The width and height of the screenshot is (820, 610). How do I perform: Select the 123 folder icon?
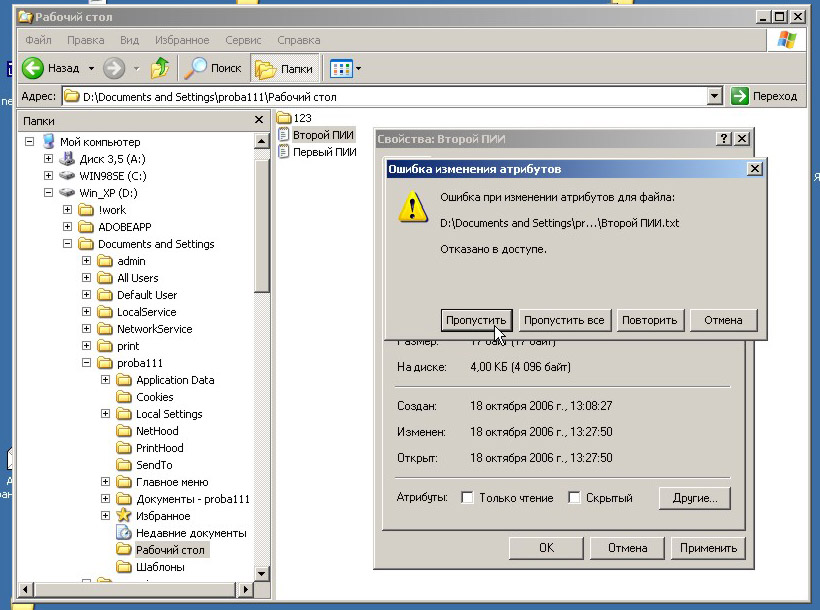tap(283, 118)
